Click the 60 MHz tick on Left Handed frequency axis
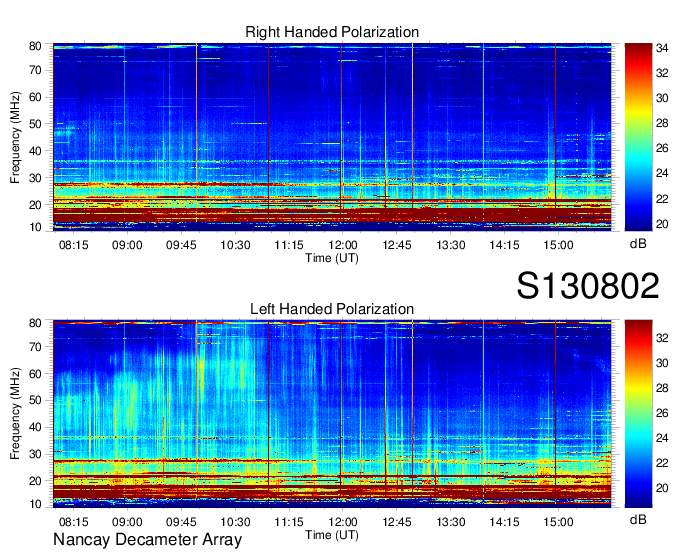The image size is (680, 552). 35,374
